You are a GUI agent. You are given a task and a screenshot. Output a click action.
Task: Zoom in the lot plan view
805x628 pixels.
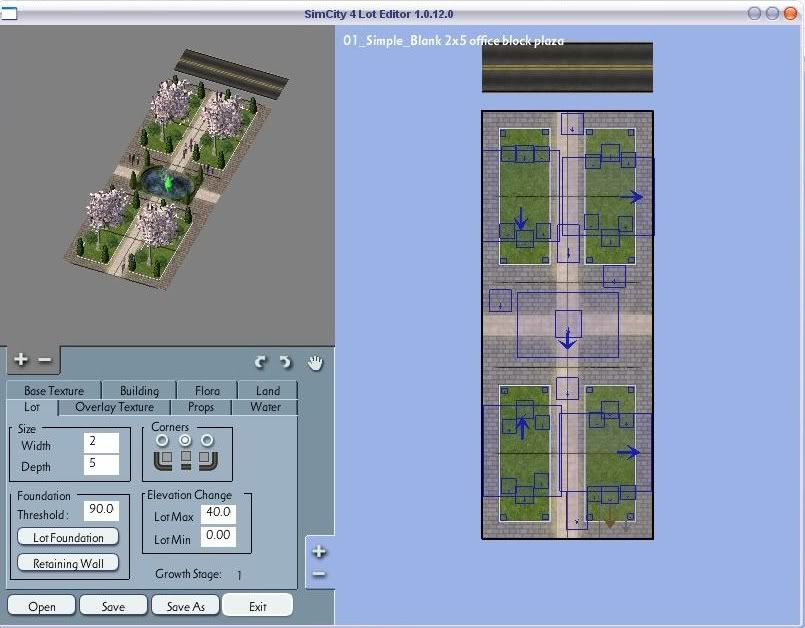319,551
